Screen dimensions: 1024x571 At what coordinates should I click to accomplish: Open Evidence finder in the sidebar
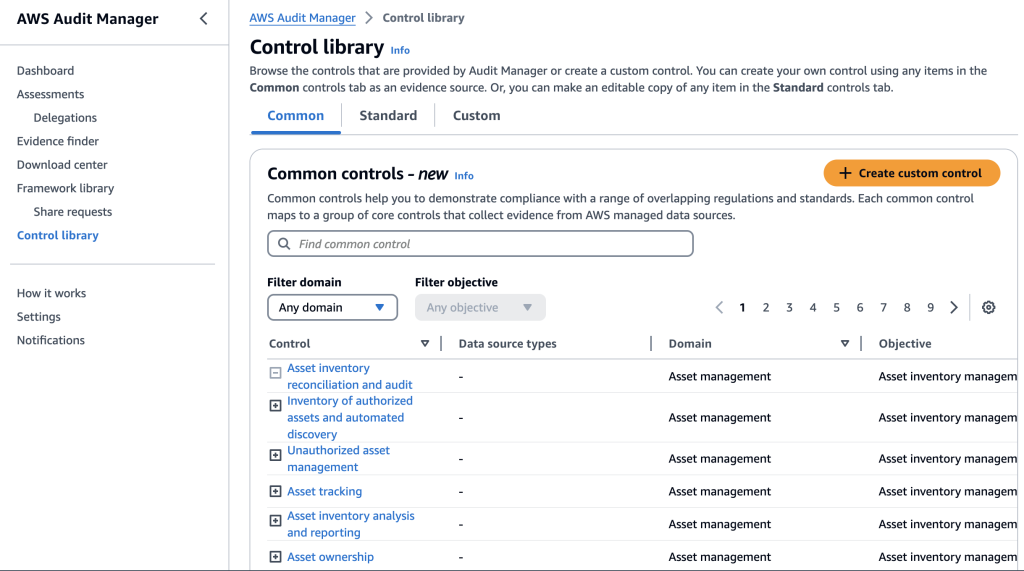tap(57, 141)
